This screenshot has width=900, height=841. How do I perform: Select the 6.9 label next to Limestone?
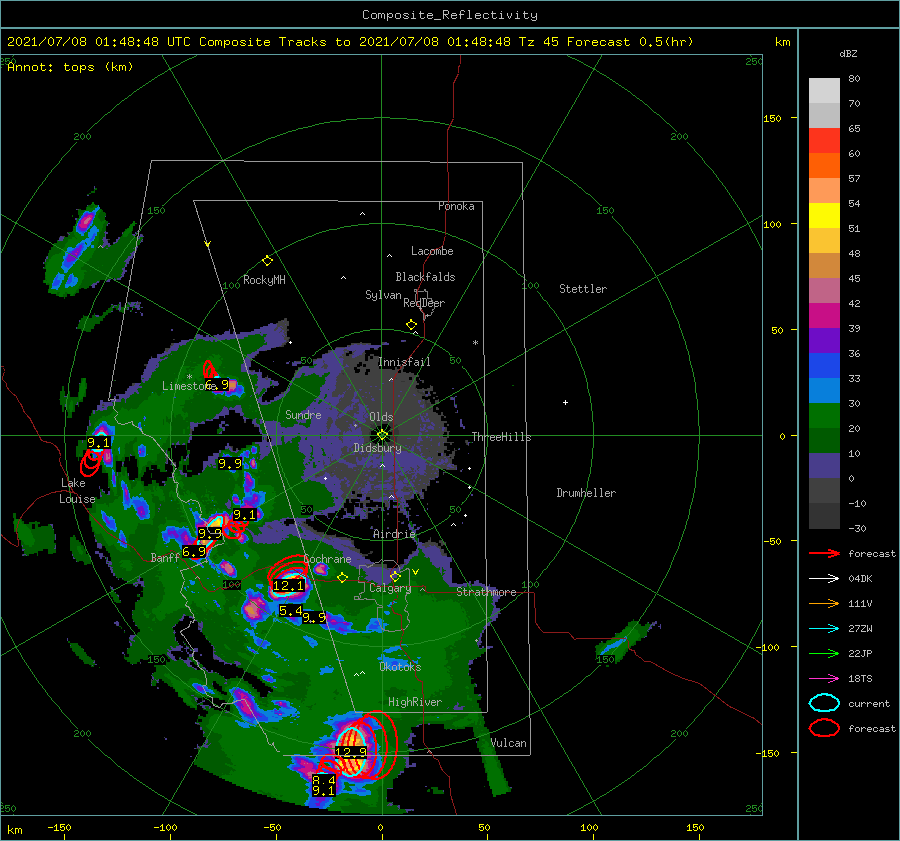pos(217,385)
